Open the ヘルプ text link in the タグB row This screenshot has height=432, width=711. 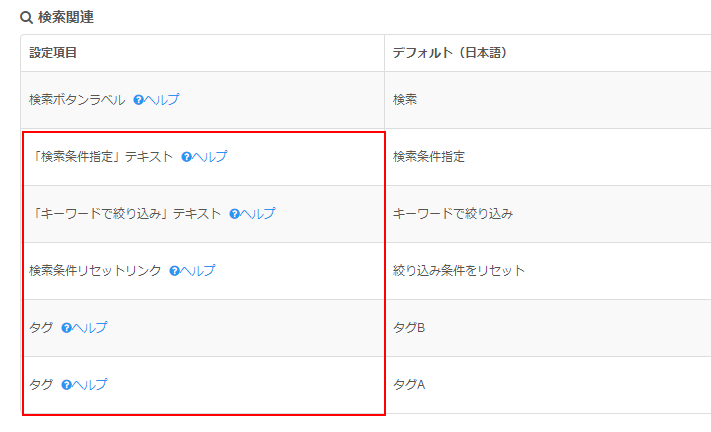[90, 328]
